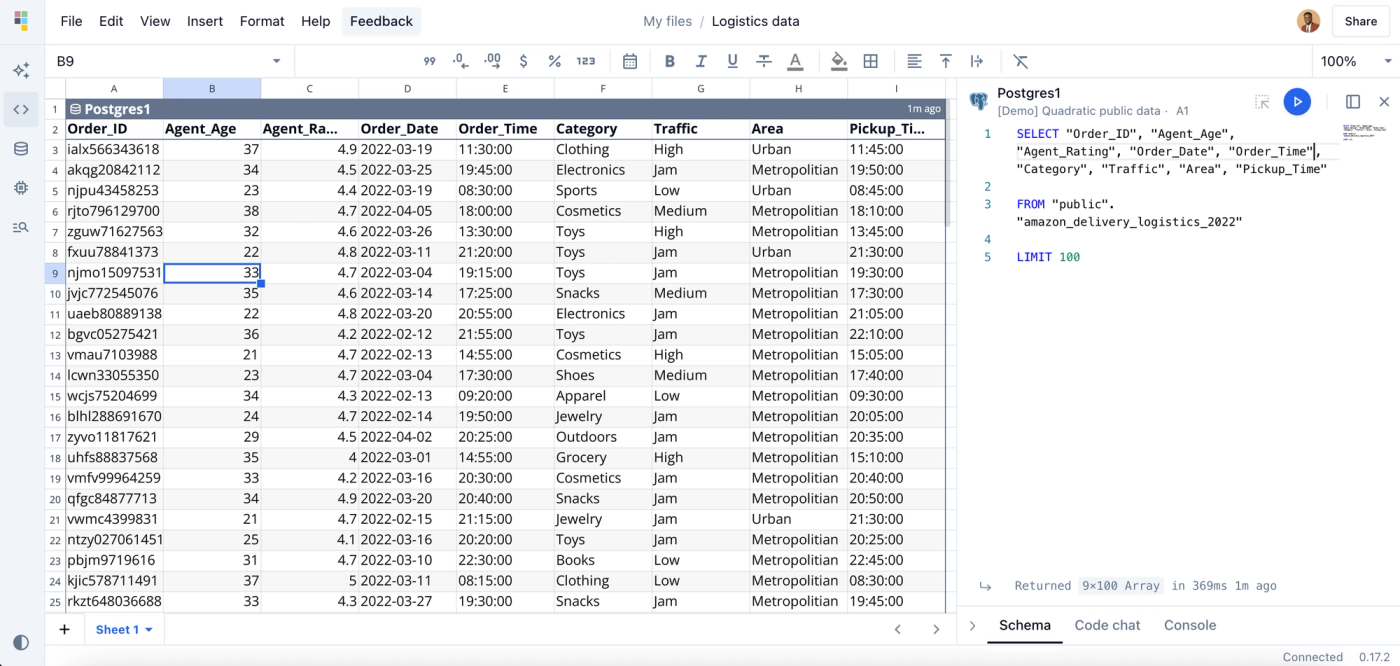Increase decimal places
Image resolution: width=1400 pixels, height=666 pixels.
(492, 61)
